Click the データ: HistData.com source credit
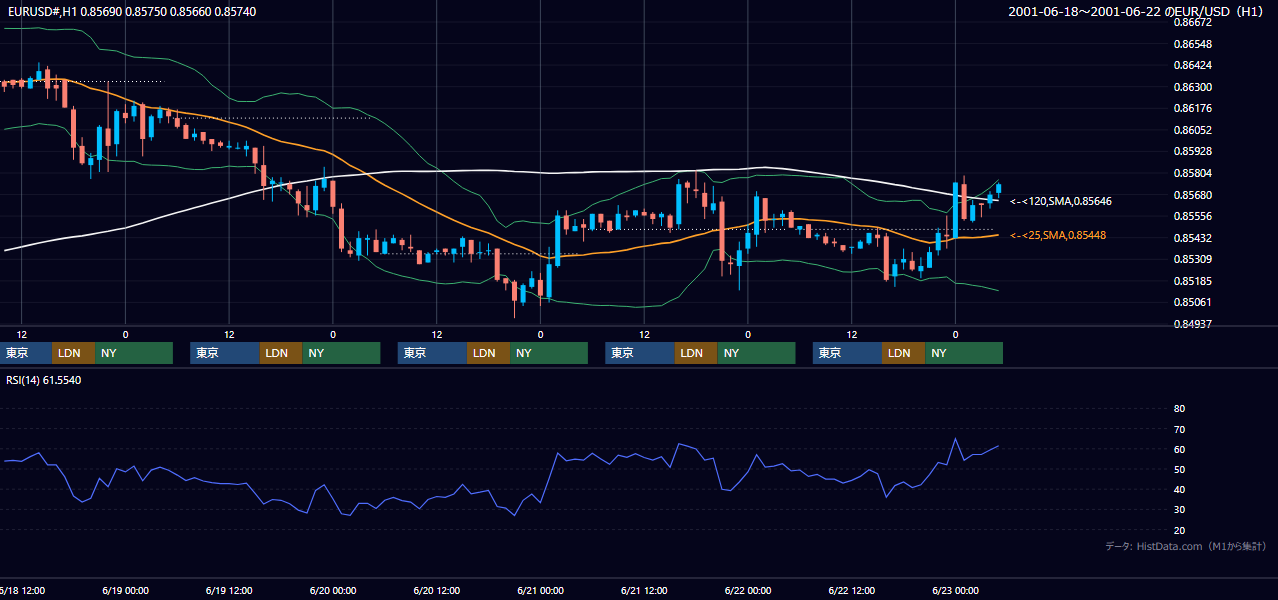This screenshot has height=600, width=1278. pyautogui.click(x=1186, y=547)
